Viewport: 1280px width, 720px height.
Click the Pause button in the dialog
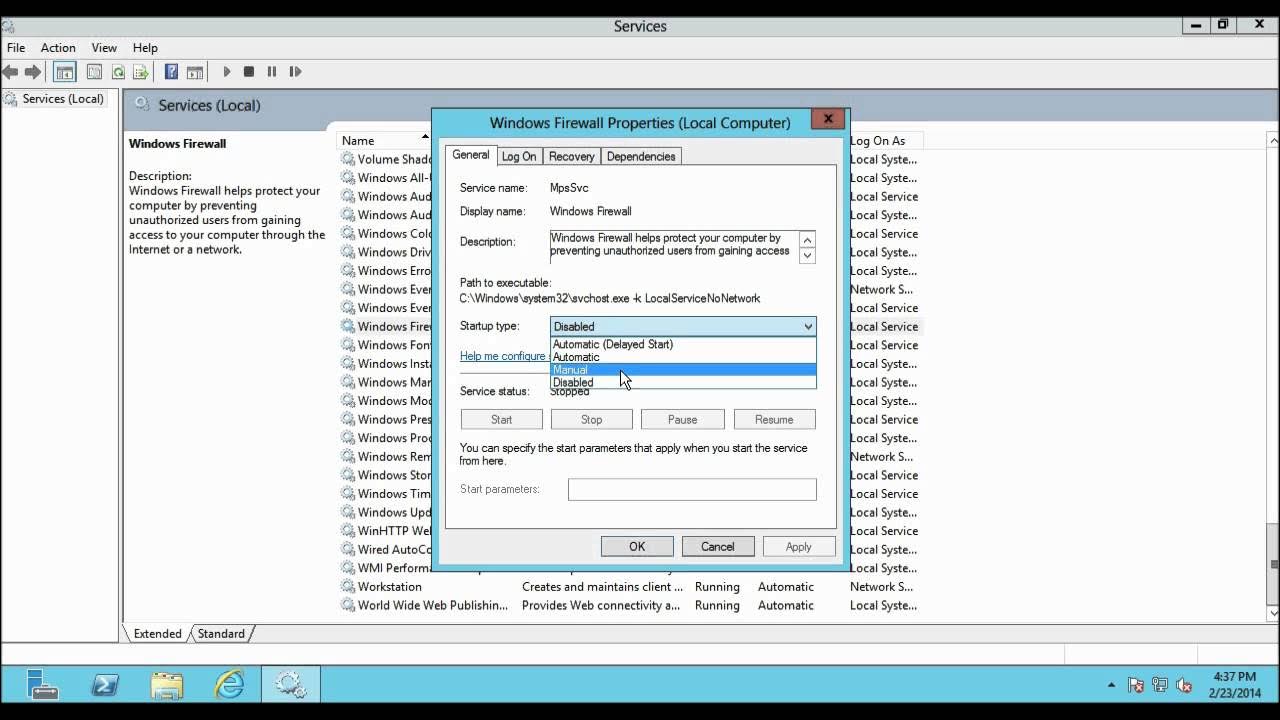click(x=682, y=419)
